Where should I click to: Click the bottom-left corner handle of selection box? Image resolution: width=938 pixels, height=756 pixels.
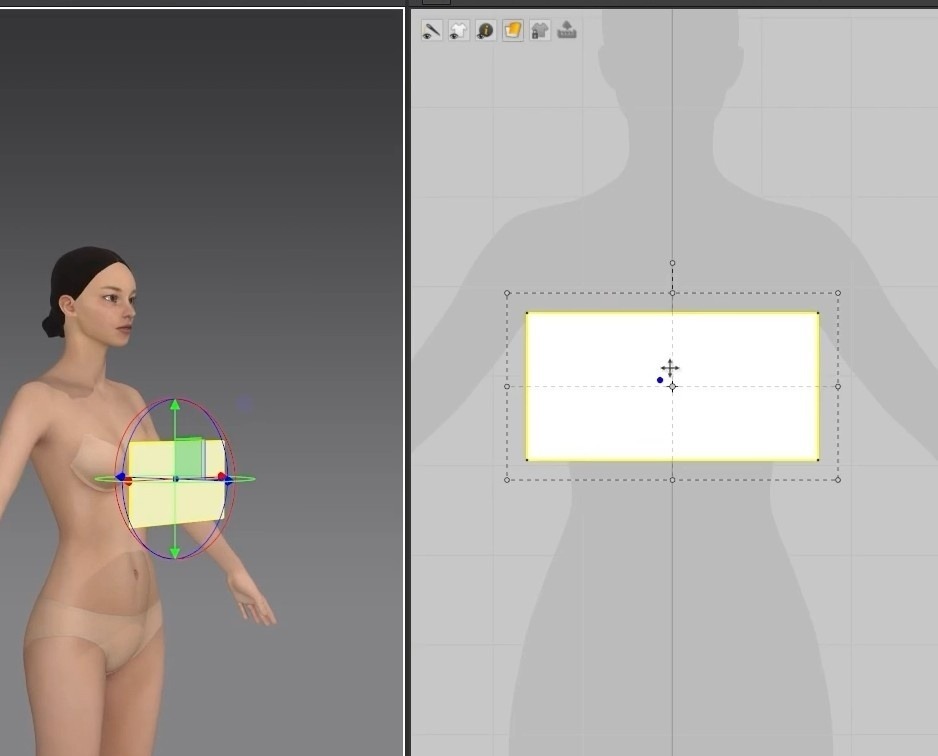507,480
